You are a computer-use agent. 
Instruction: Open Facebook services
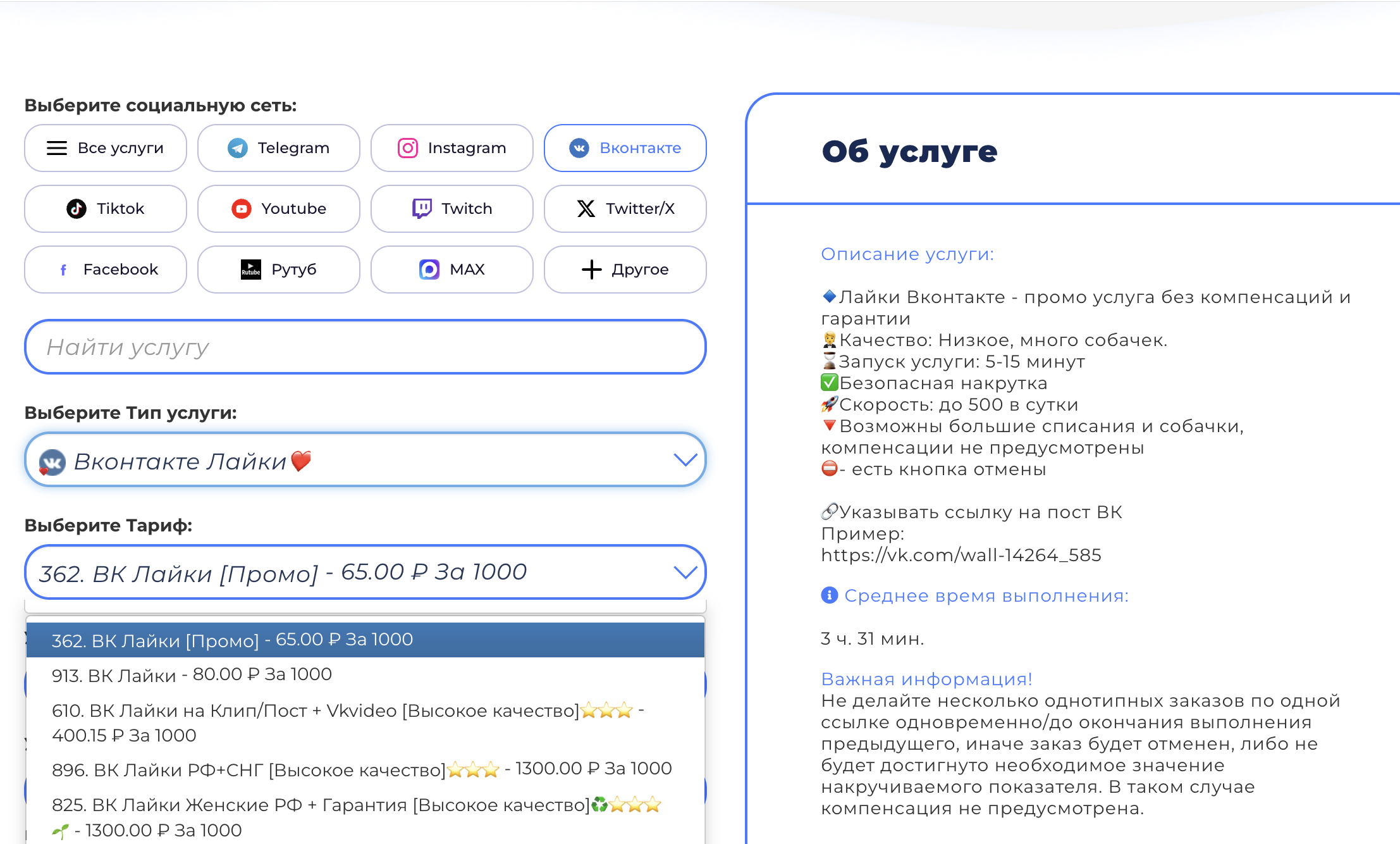(x=106, y=270)
